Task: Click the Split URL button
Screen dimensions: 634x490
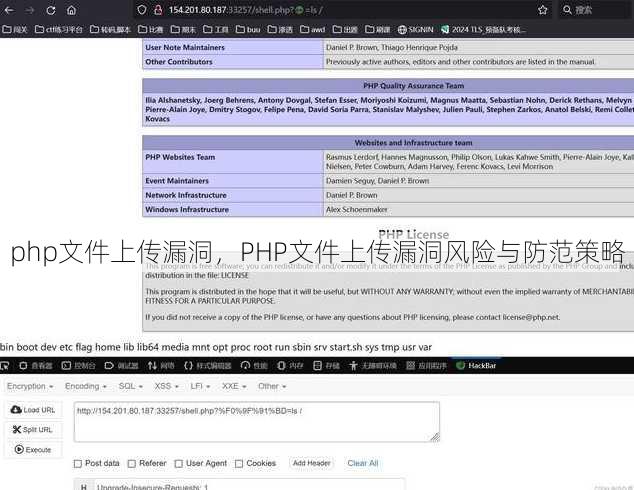Action: click(33, 430)
